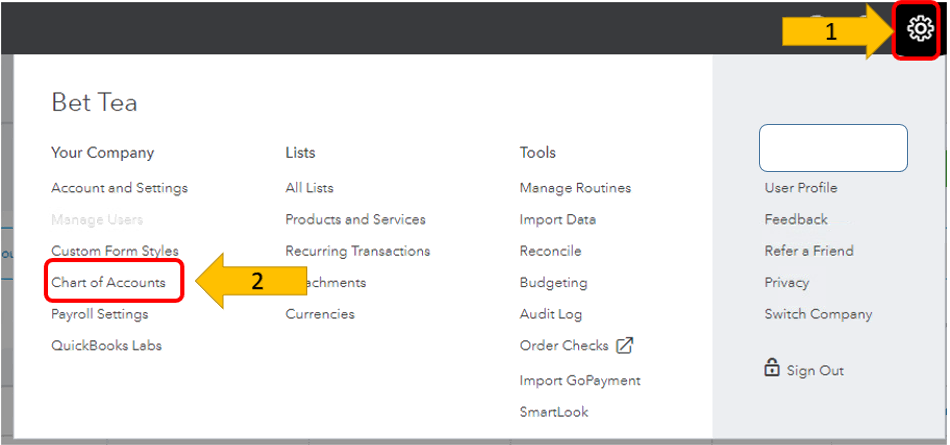
Task: Open Chart of Accounts
Action: pyautogui.click(x=109, y=283)
